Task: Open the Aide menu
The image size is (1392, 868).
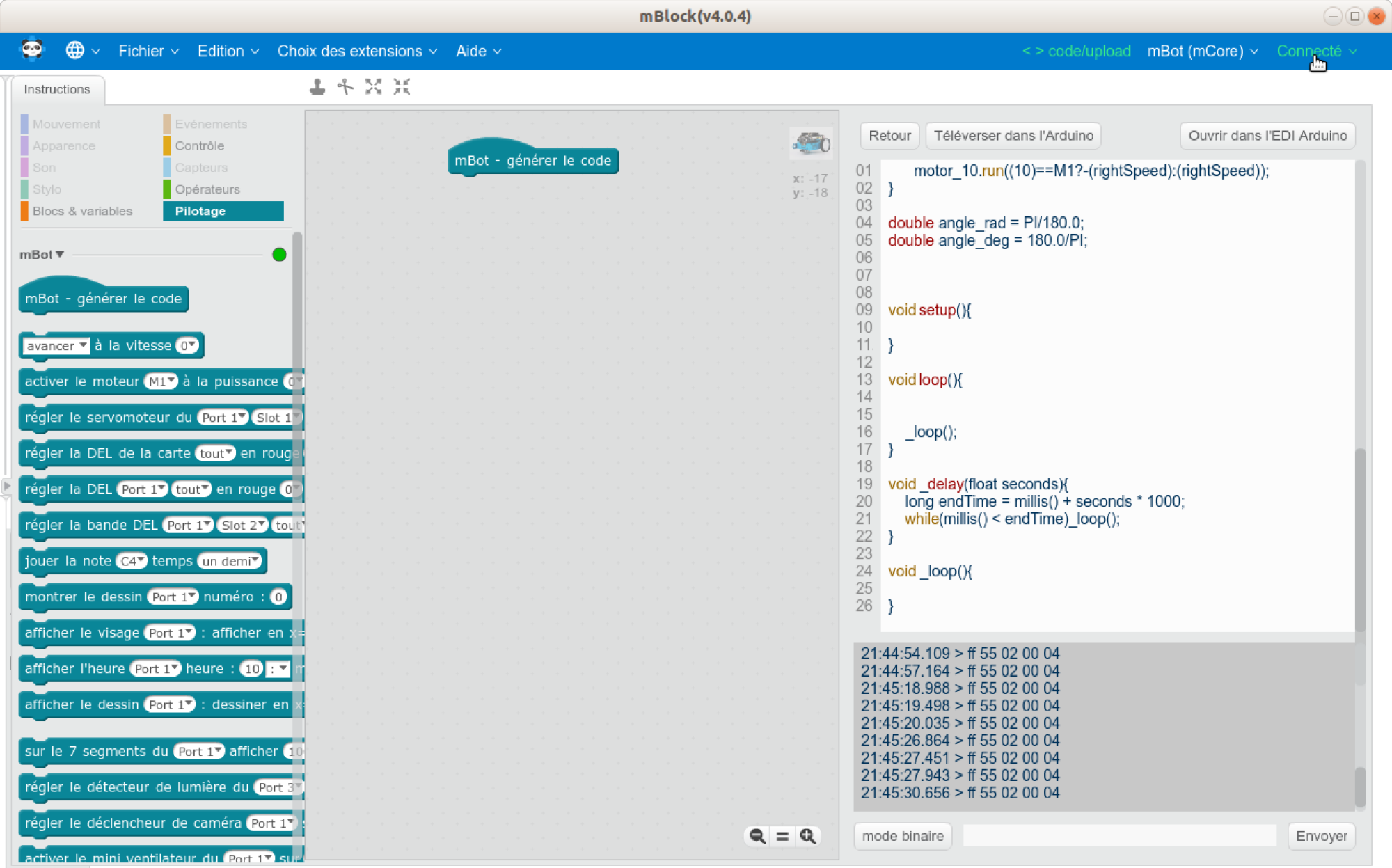Action: click(478, 51)
